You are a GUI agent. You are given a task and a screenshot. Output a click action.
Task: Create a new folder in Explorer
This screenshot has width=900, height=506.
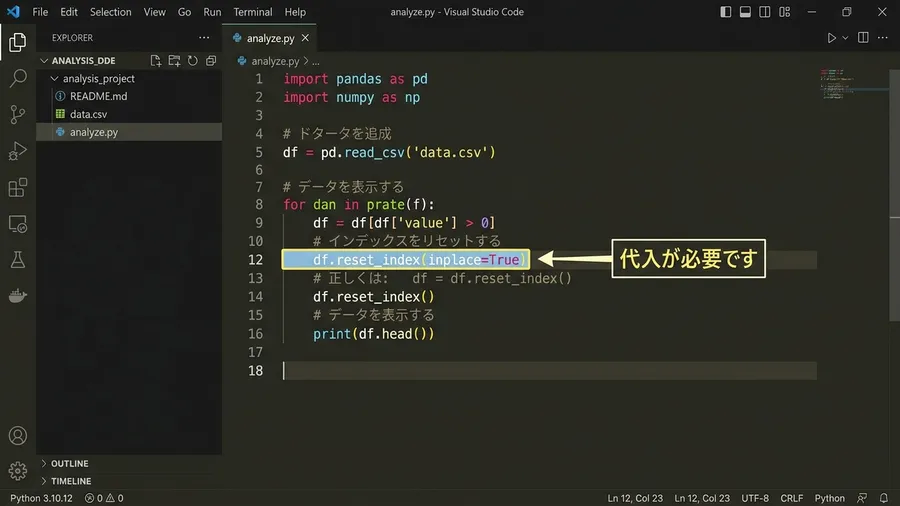coord(174,61)
